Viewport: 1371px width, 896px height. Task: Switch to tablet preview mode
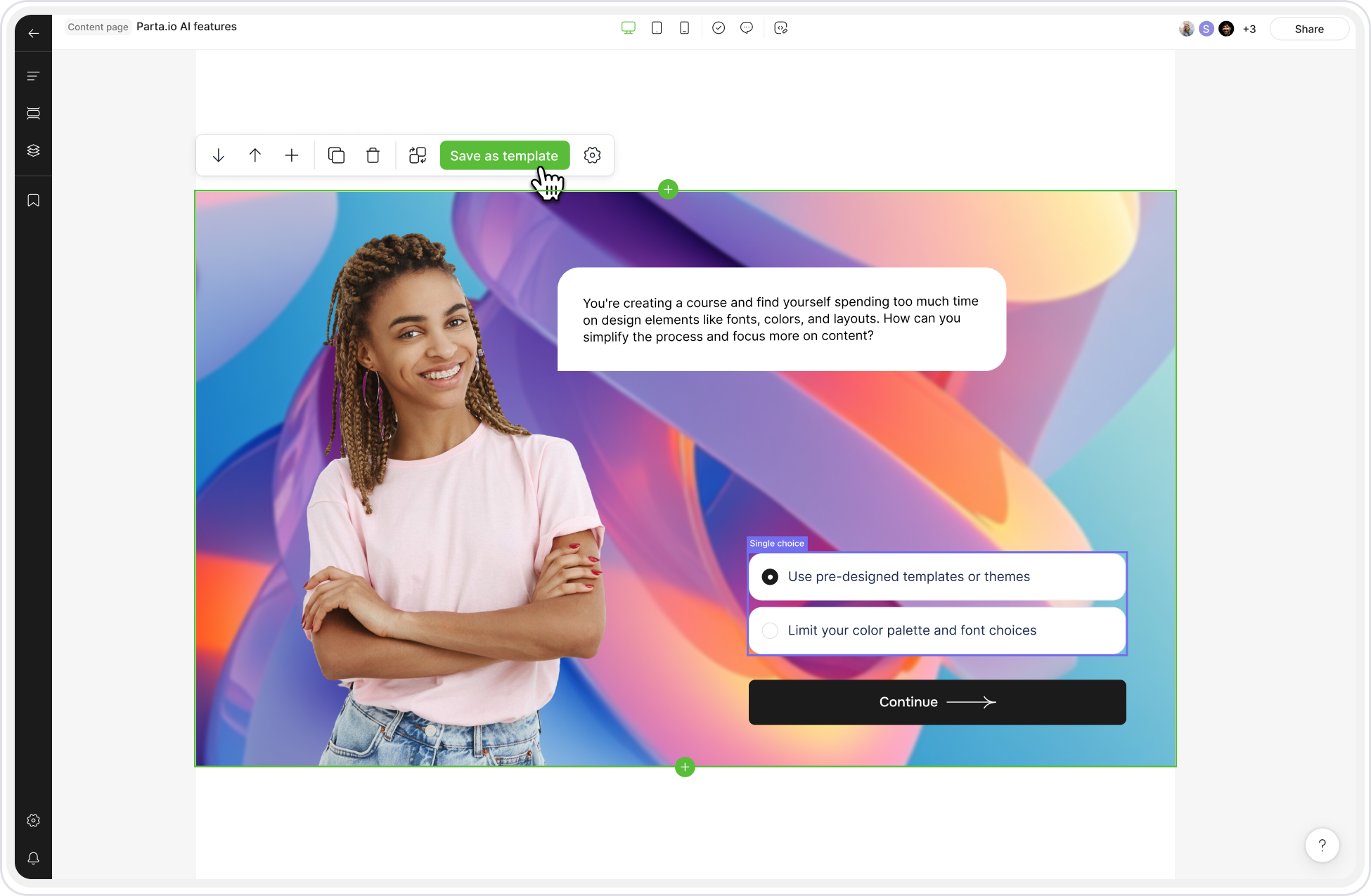tap(657, 28)
